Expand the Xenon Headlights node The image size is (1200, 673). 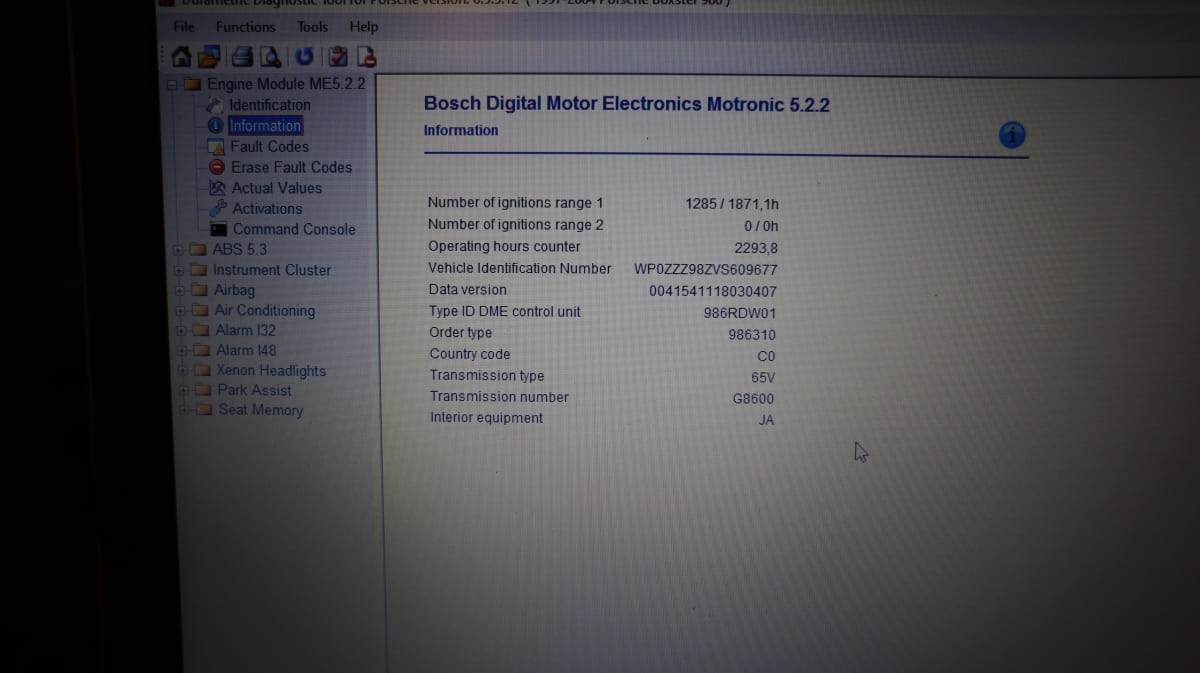pyautogui.click(x=183, y=371)
